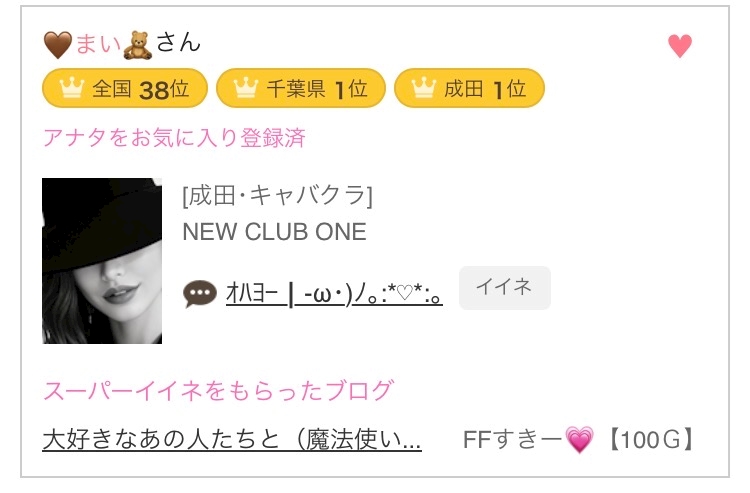The width and height of the screenshot is (750, 493).
Task: Click the sparkling pink heart emoji
Action: click(579, 439)
